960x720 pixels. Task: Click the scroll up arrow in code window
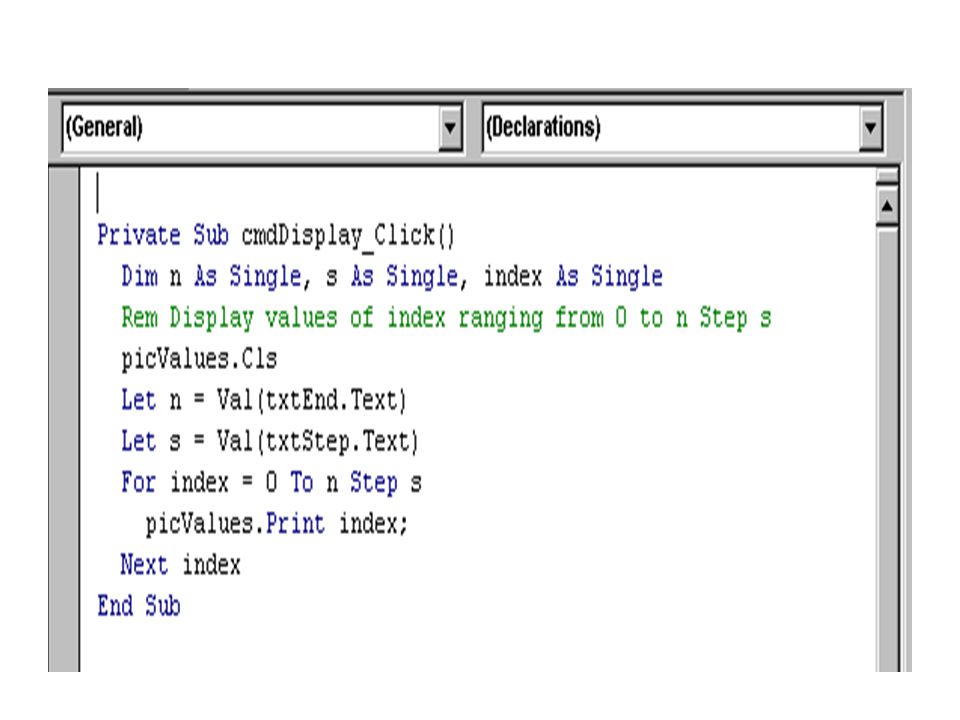(x=887, y=206)
